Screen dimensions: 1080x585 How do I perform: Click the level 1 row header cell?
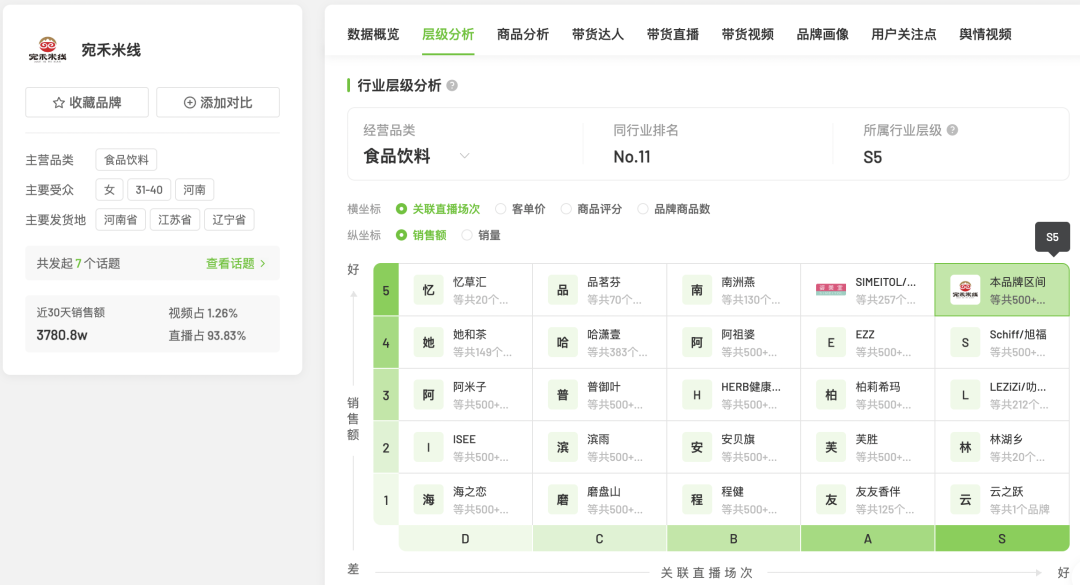tap(386, 500)
